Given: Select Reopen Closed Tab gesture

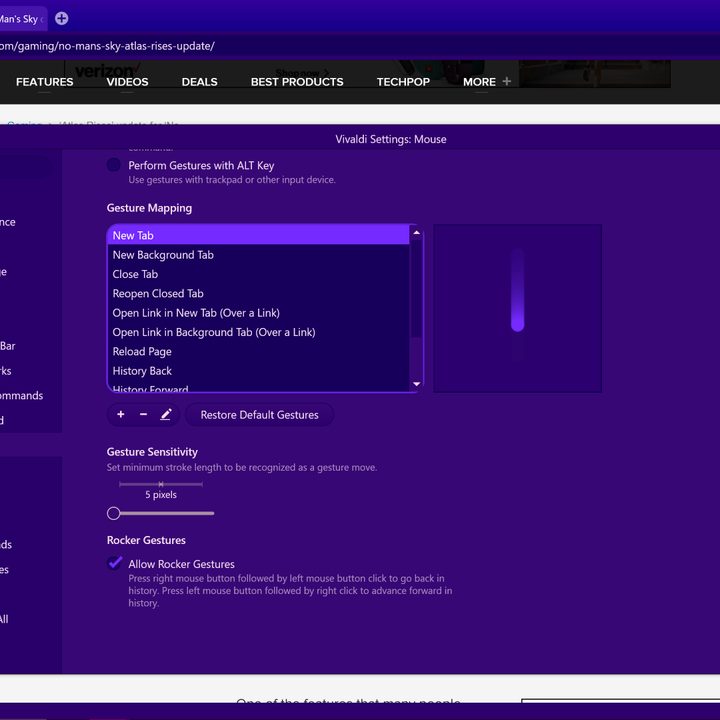Looking at the screenshot, I should coord(258,293).
